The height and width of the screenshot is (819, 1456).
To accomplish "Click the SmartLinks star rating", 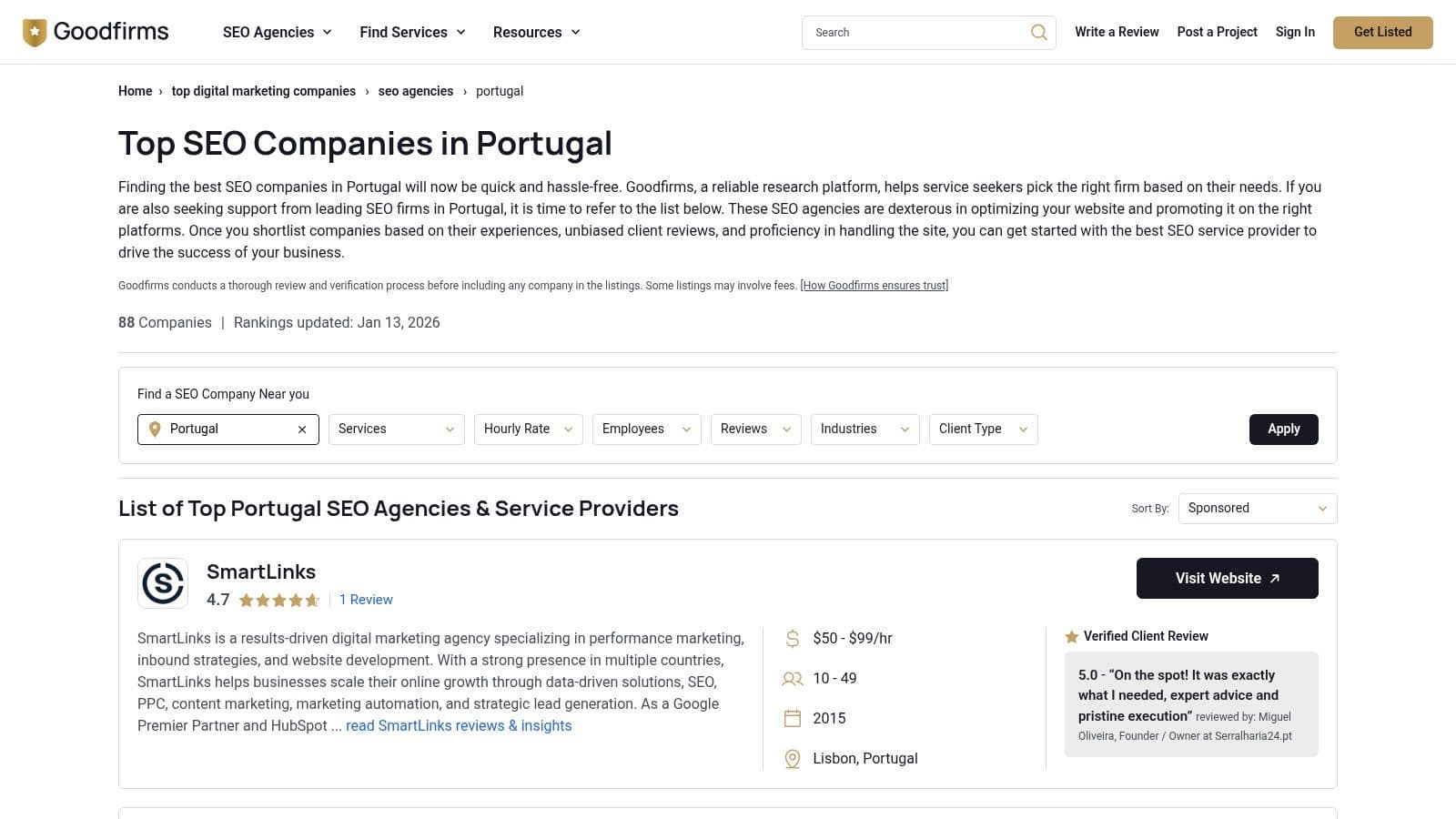I will coord(279,601).
